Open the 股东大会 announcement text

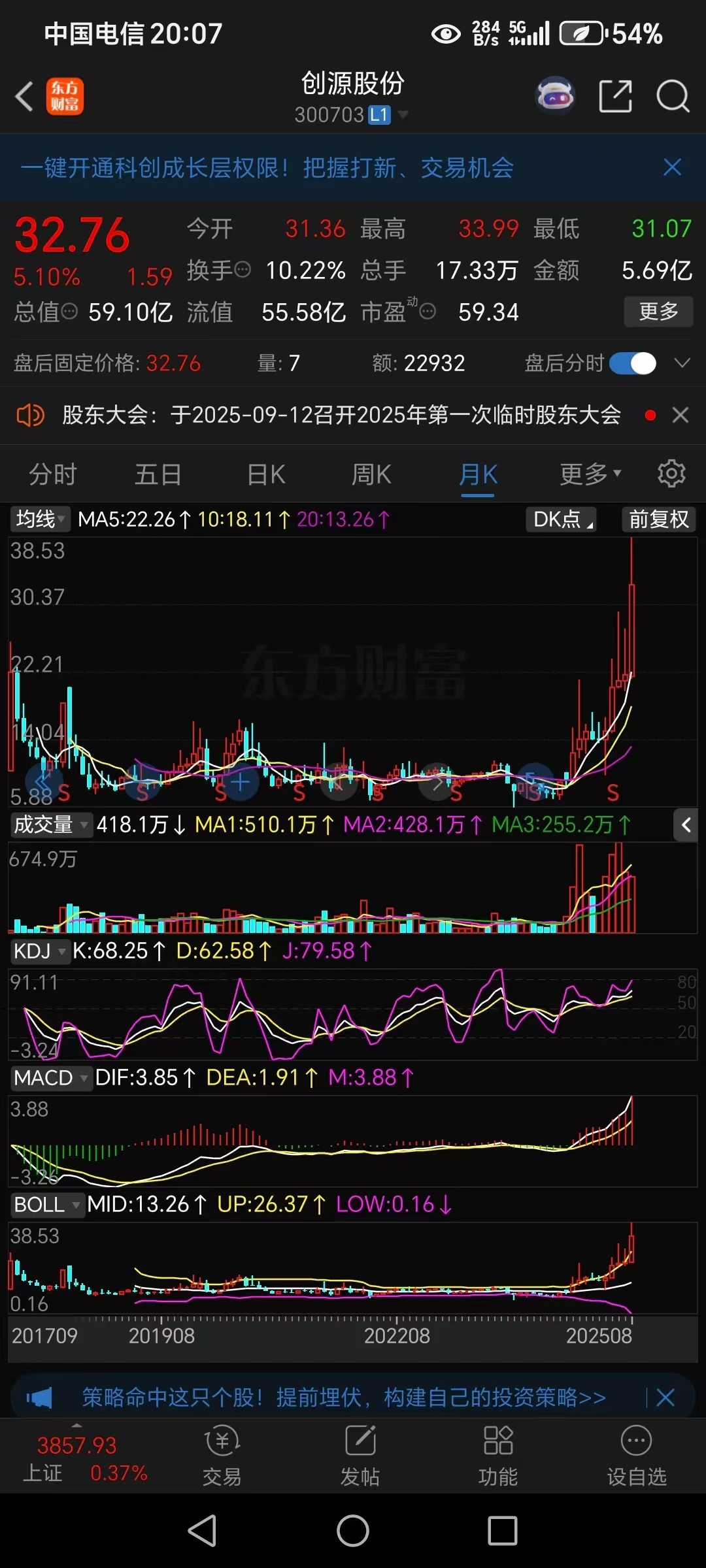click(341, 415)
